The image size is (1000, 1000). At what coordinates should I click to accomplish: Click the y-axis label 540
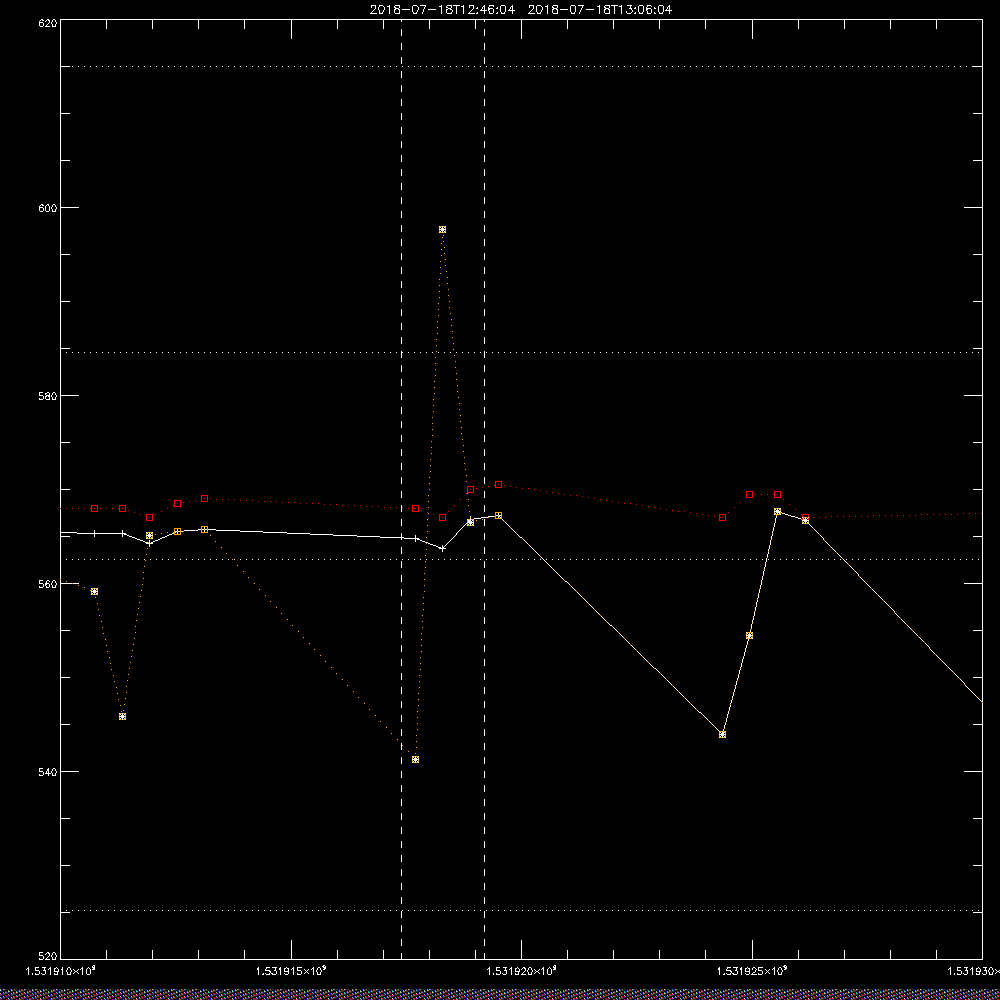click(48, 772)
